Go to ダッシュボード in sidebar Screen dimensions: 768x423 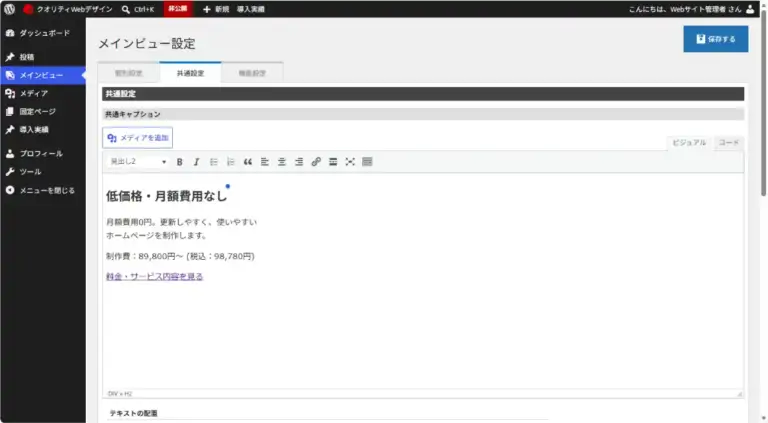tap(43, 33)
